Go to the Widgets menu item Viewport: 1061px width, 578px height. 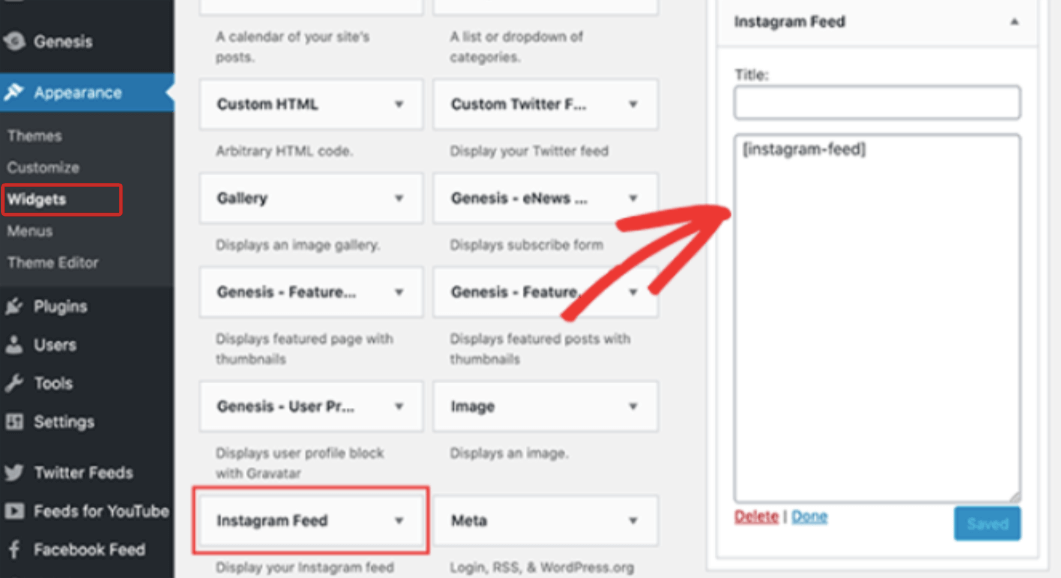37,199
